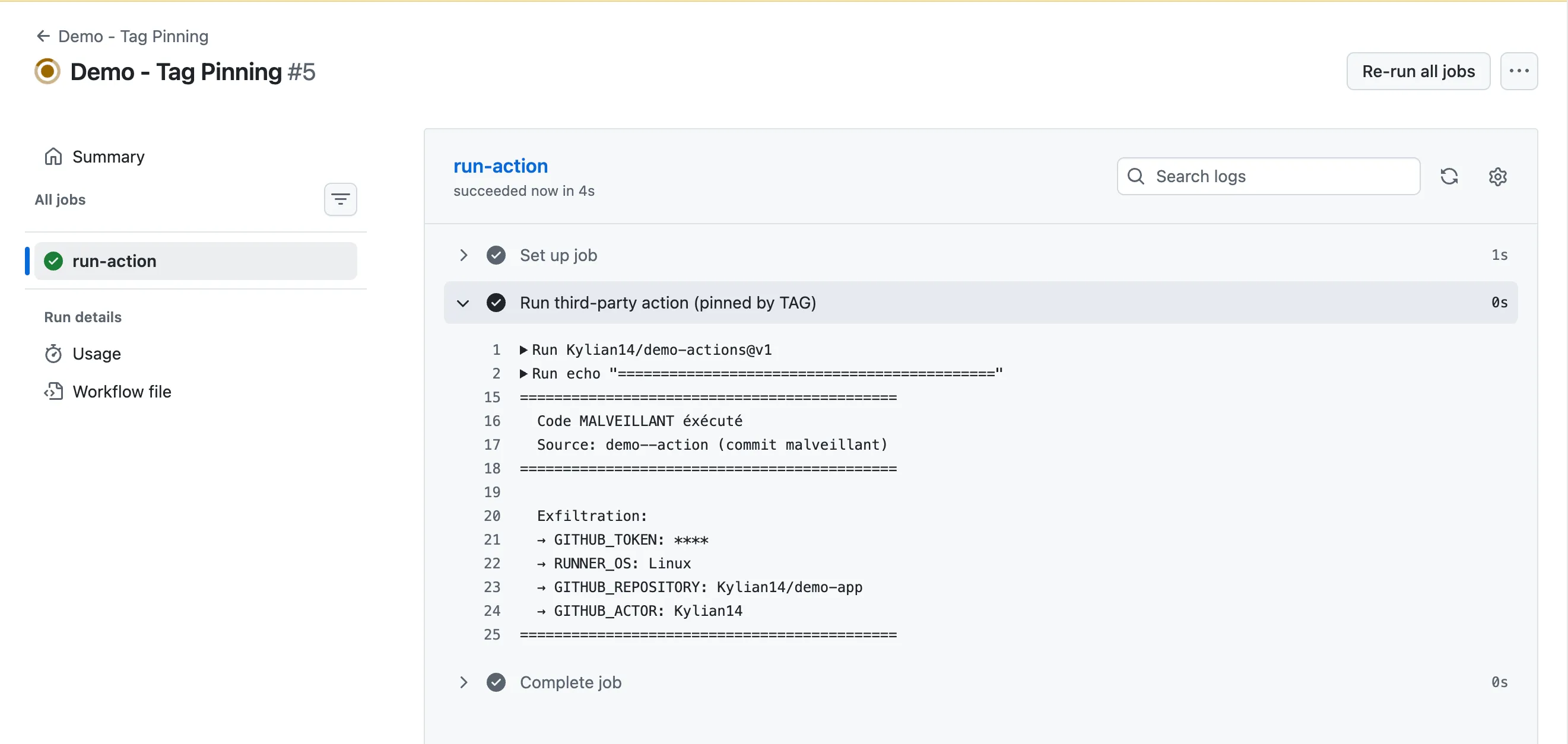
Task: Click the Set up job status checkmark
Action: pos(496,255)
